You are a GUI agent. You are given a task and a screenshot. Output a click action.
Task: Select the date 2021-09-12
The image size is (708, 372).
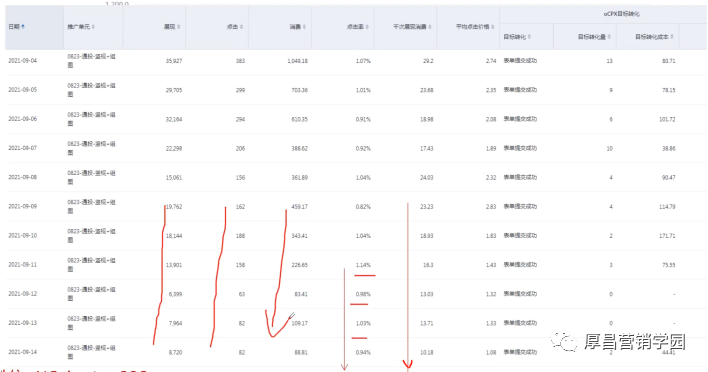23,293
